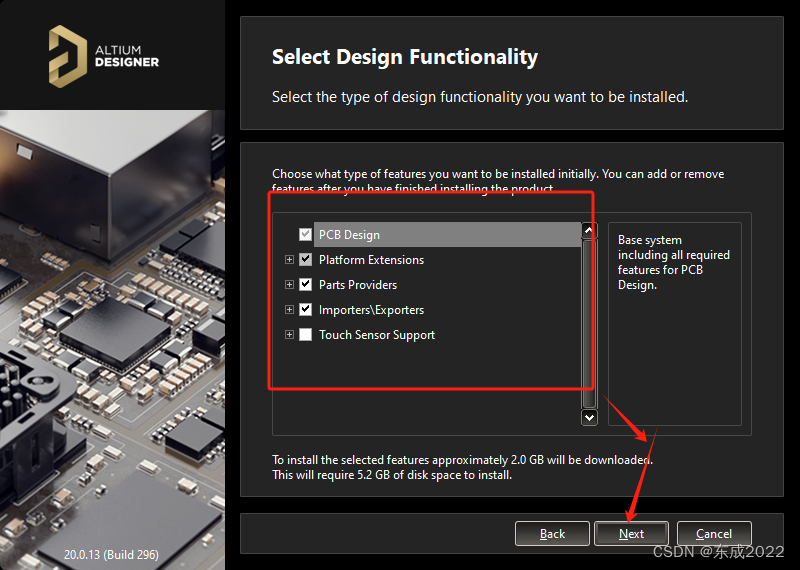
Task: Select the Touch Sensor Support label
Action: tap(377, 335)
